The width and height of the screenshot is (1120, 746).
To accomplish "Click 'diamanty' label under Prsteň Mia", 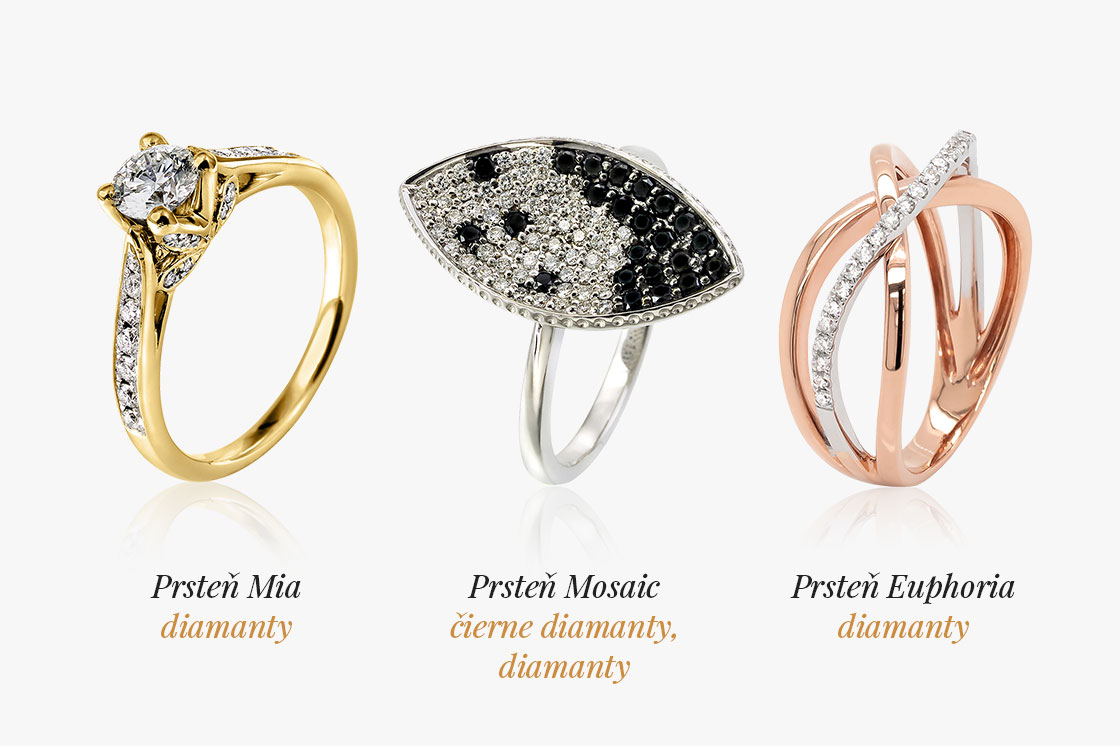I will click(226, 628).
